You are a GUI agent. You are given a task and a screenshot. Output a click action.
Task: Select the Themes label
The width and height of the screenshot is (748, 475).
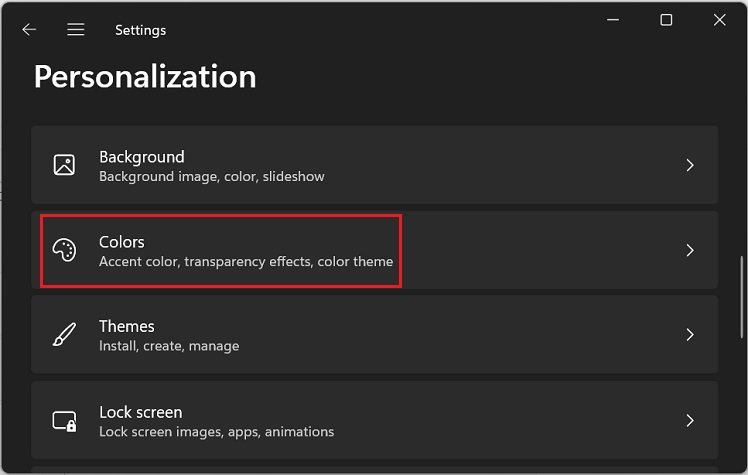[127, 326]
